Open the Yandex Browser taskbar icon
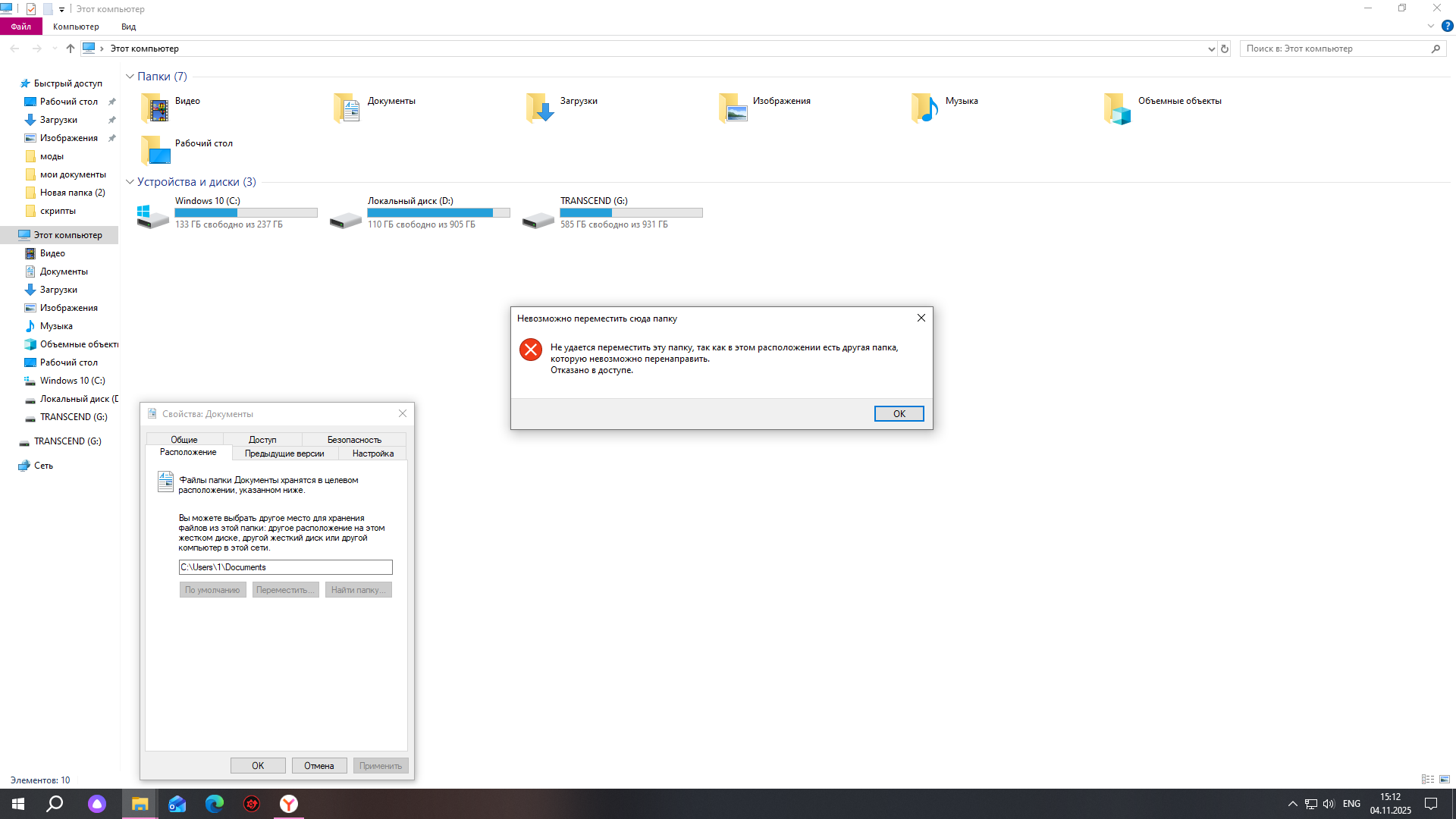This screenshot has height=819, width=1456. click(289, 804)
